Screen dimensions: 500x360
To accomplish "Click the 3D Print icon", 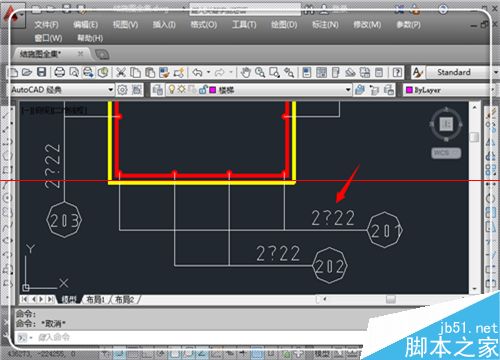I will click(103, 72).
